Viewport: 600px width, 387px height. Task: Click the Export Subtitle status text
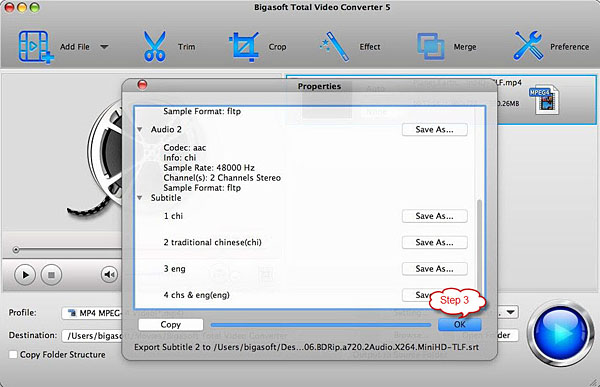tap(306, 347)
